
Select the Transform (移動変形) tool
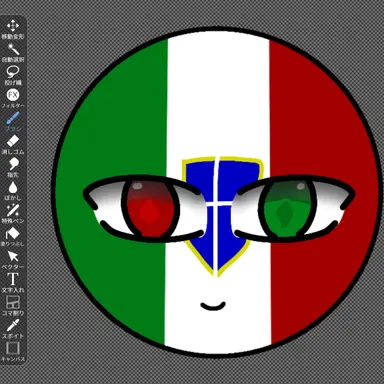pos(13,29)
